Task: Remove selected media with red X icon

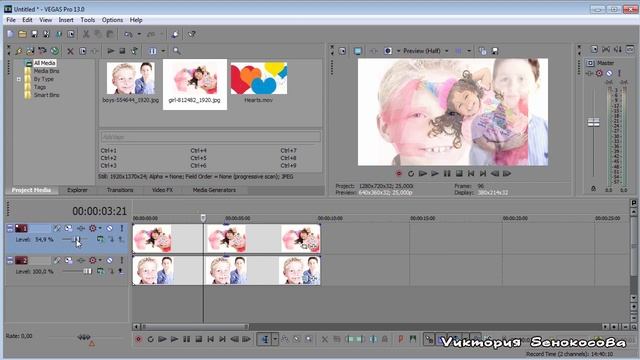Action: click(x=70, y=51)
